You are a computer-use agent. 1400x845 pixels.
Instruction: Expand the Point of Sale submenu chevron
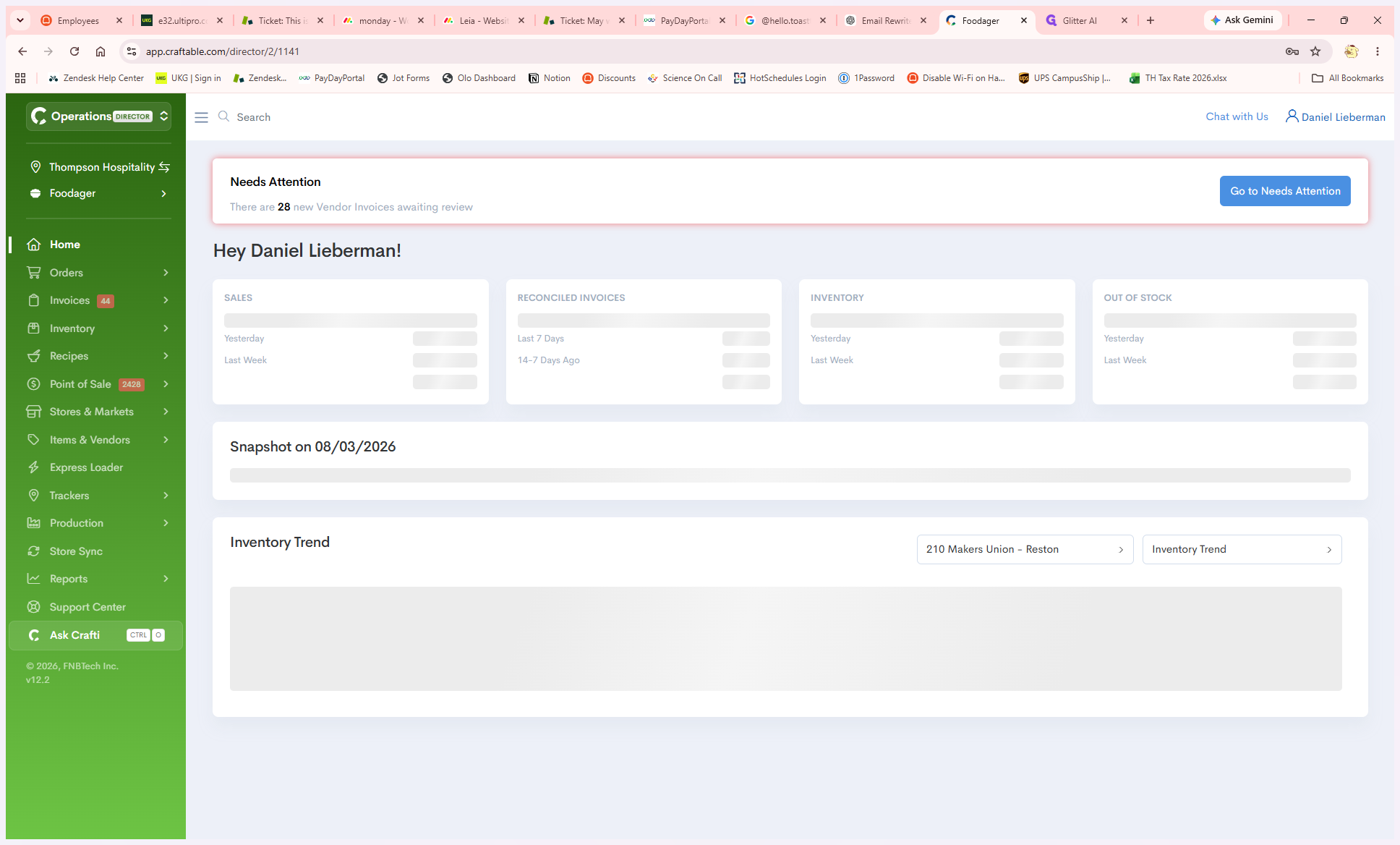(166, 384)
